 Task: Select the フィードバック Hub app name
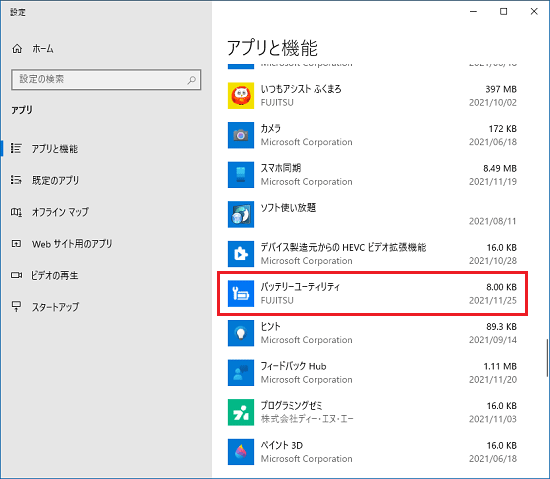293,366
